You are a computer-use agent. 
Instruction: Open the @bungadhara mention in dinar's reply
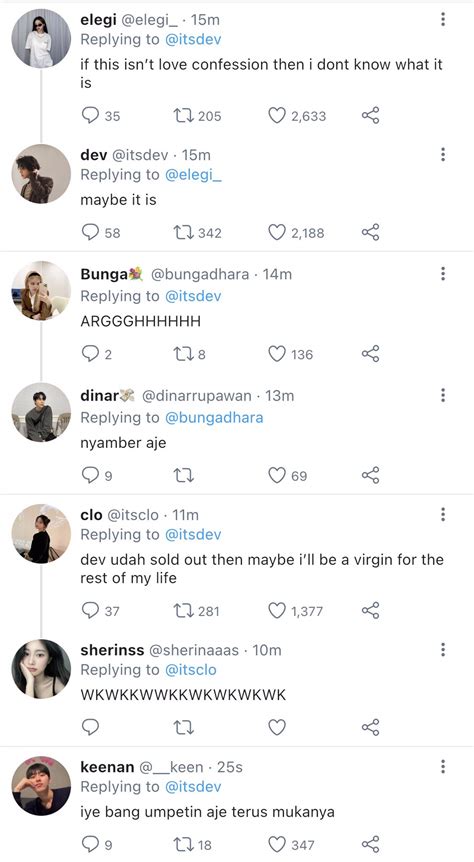(x=214, y=418)
